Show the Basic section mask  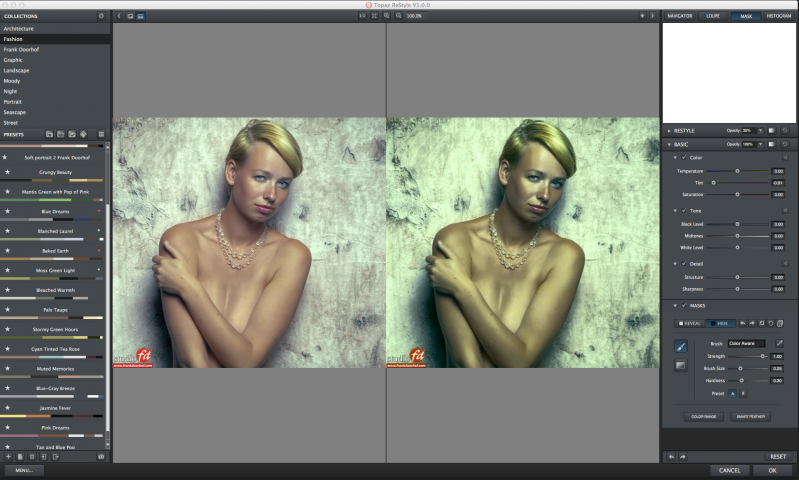tap(771, 145)
